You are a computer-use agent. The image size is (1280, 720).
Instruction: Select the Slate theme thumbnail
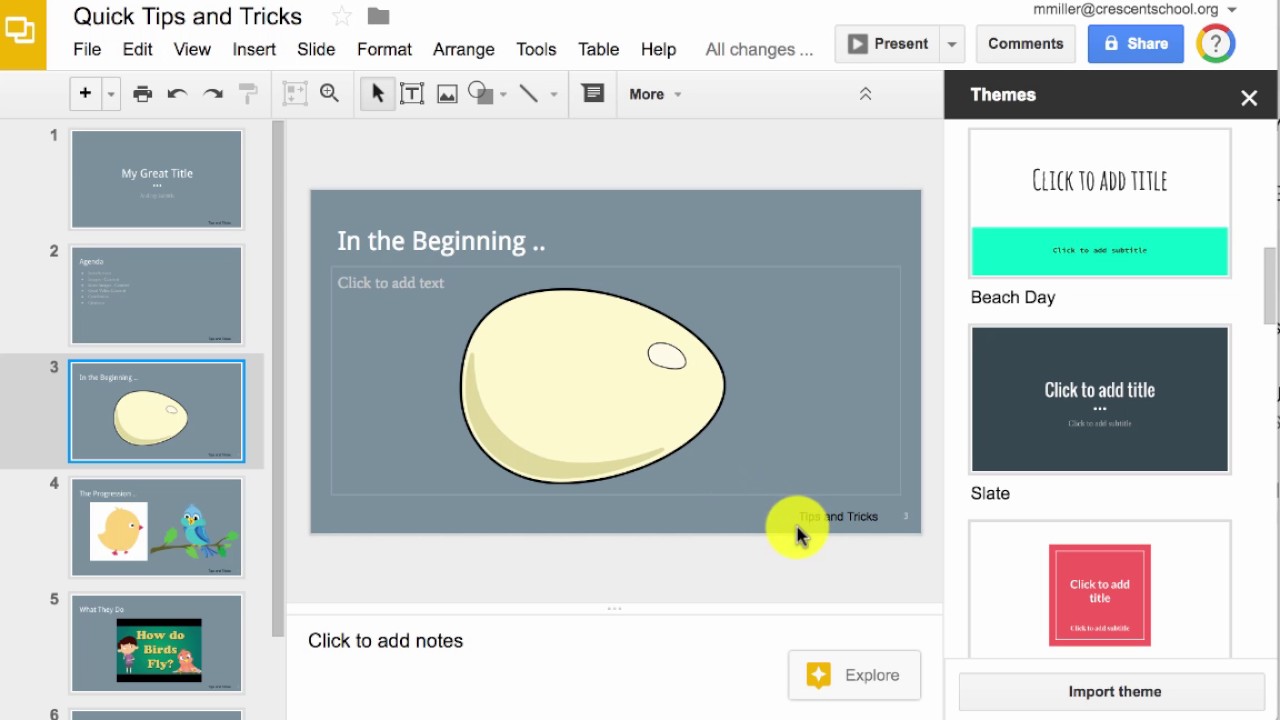[1100, 399]
